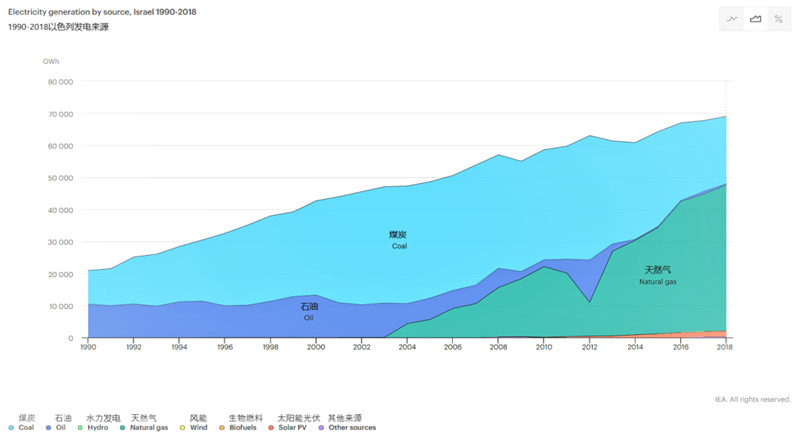Switch to percentage share view
Viewport: 800px width, 440px height.
point(779,19)
